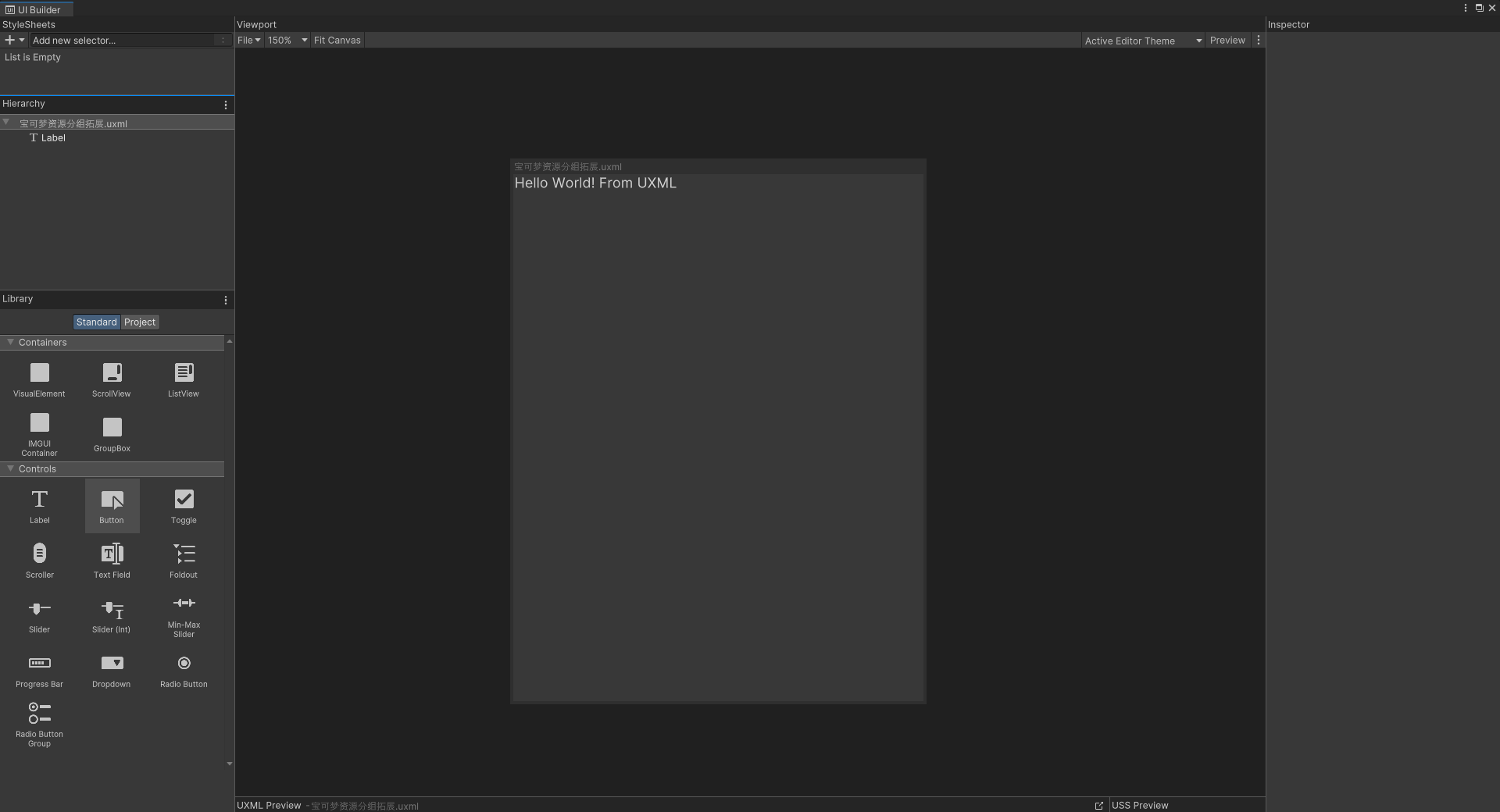Select the GroupBox container icon

point(112,428)
